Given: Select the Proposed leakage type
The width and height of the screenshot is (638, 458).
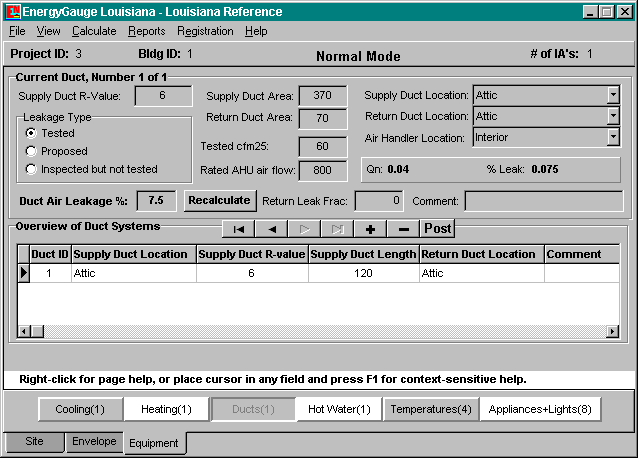Looking at the screenshot, I should (x=31, y=151).
